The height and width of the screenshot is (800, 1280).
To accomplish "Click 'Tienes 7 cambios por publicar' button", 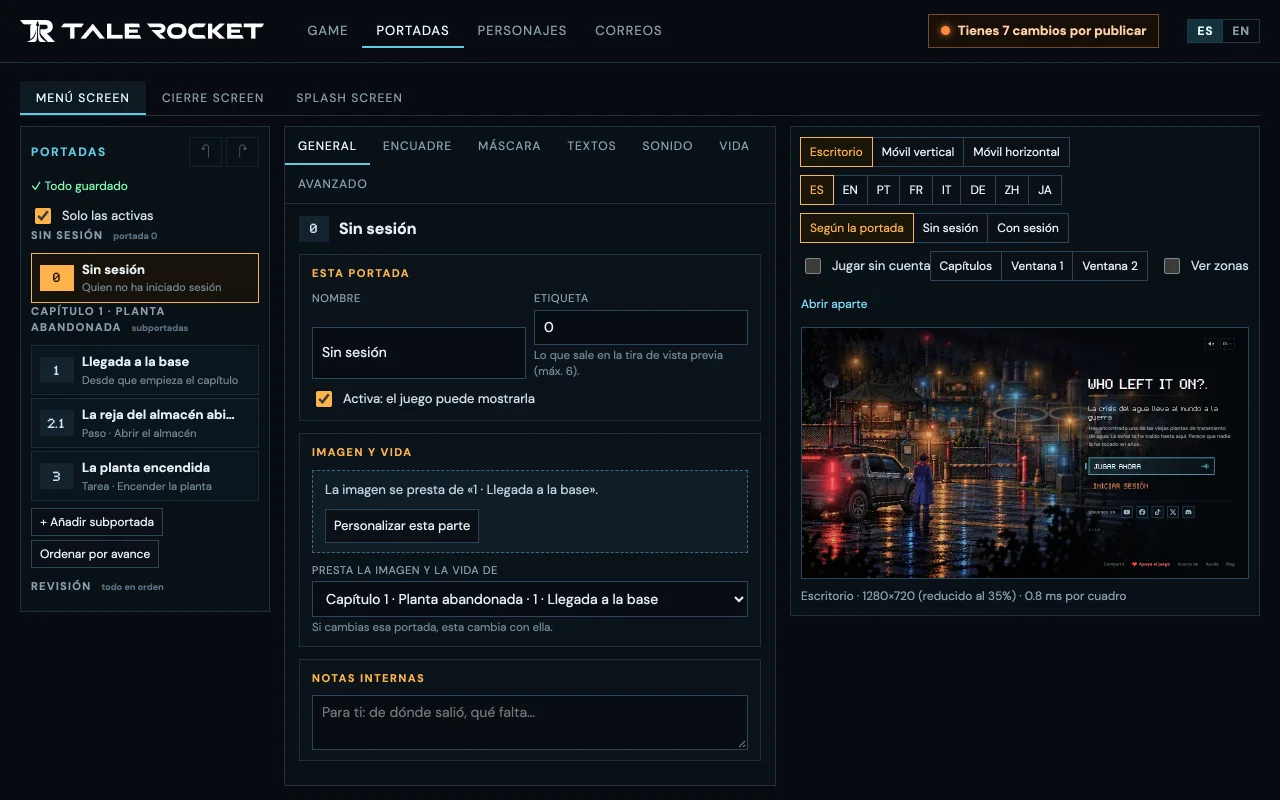I will click(1043, 31).
